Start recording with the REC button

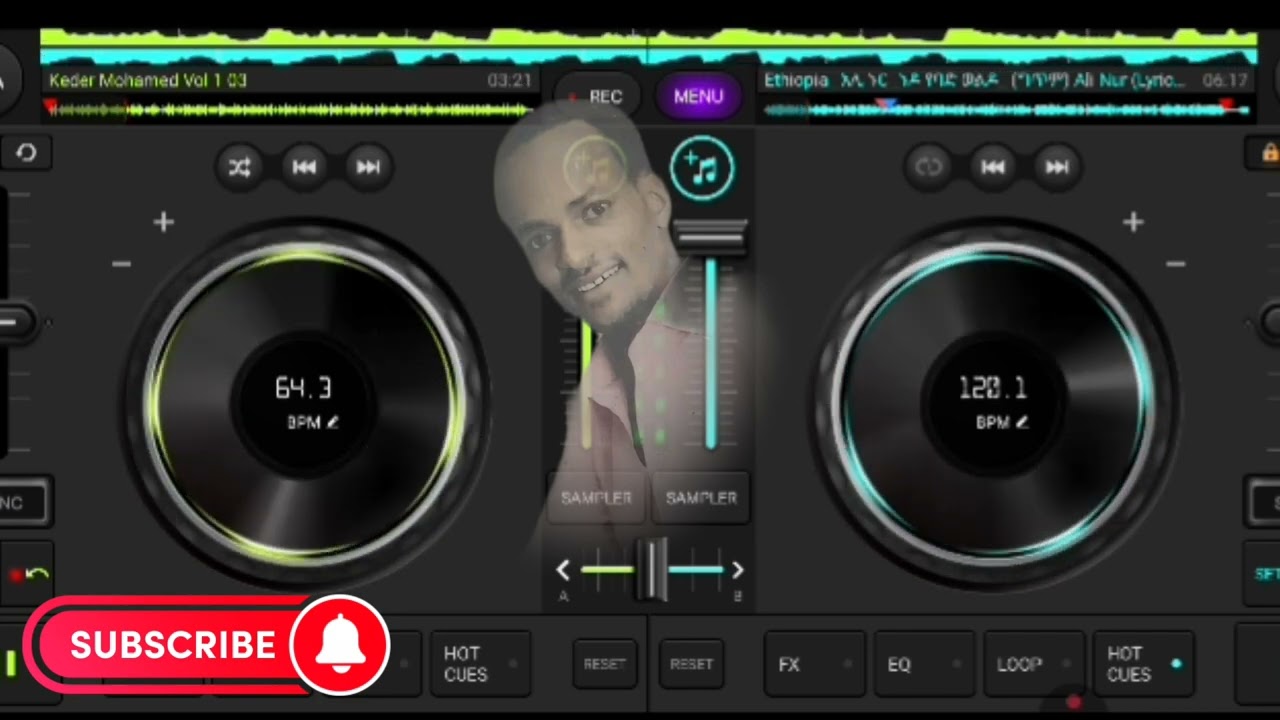[x=597, y=96]
